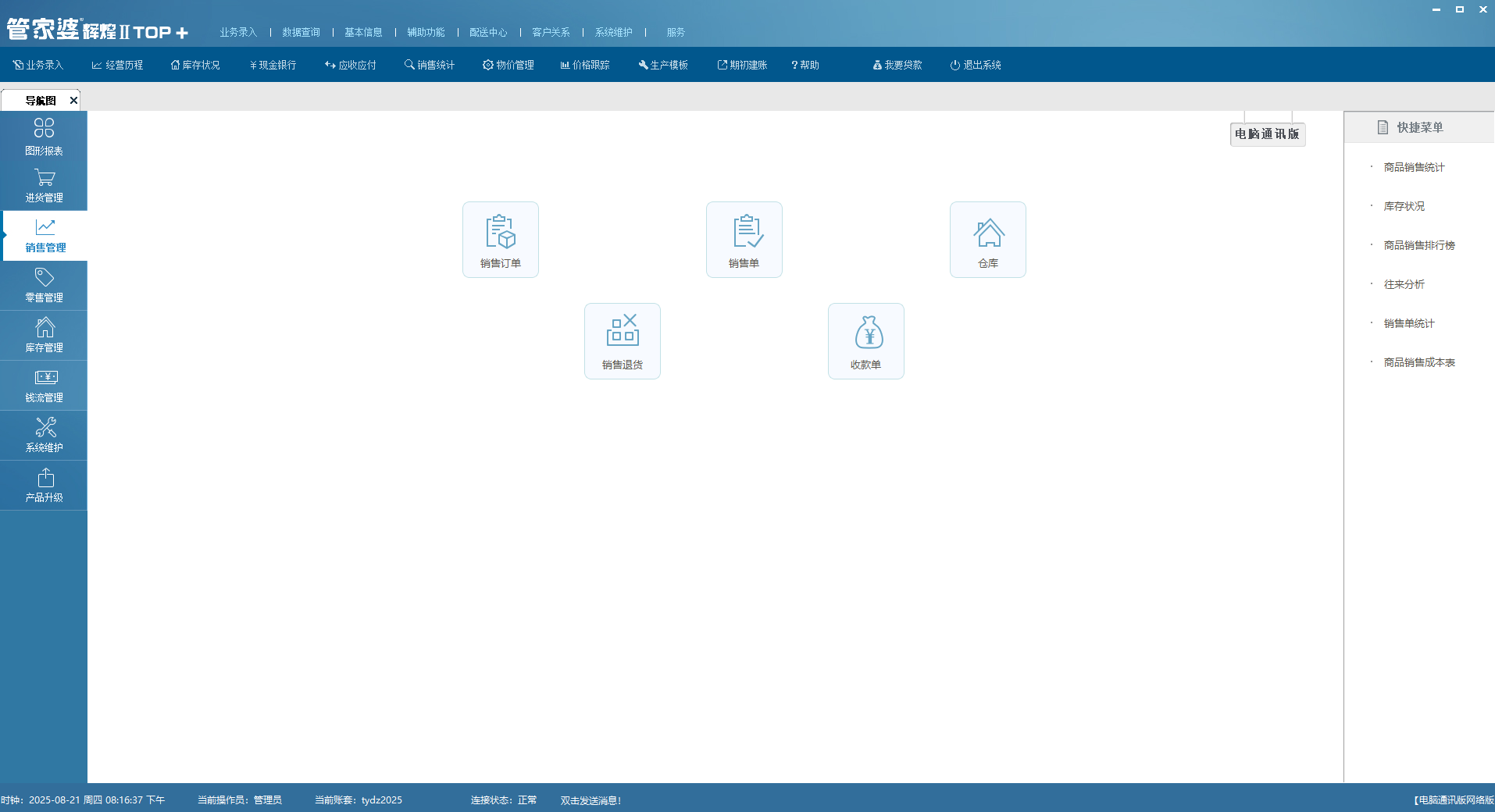Close the 导航图 tab

(x=73, y=100)
